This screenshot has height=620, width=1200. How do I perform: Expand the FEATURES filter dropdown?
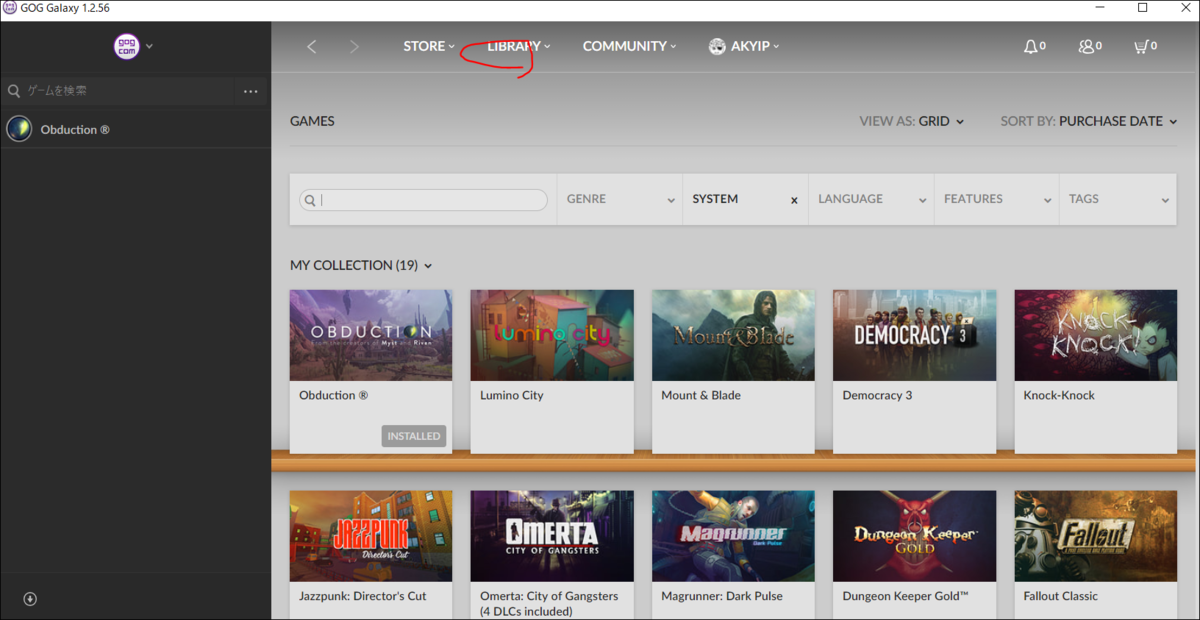pyautogui.click(x=997, y=199)
